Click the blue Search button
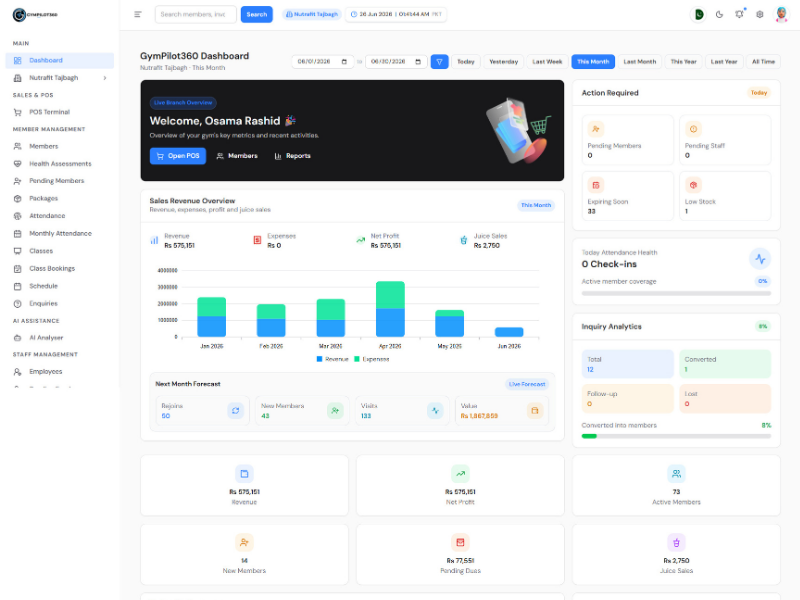The image size is (800, 600). click(257, 14)
